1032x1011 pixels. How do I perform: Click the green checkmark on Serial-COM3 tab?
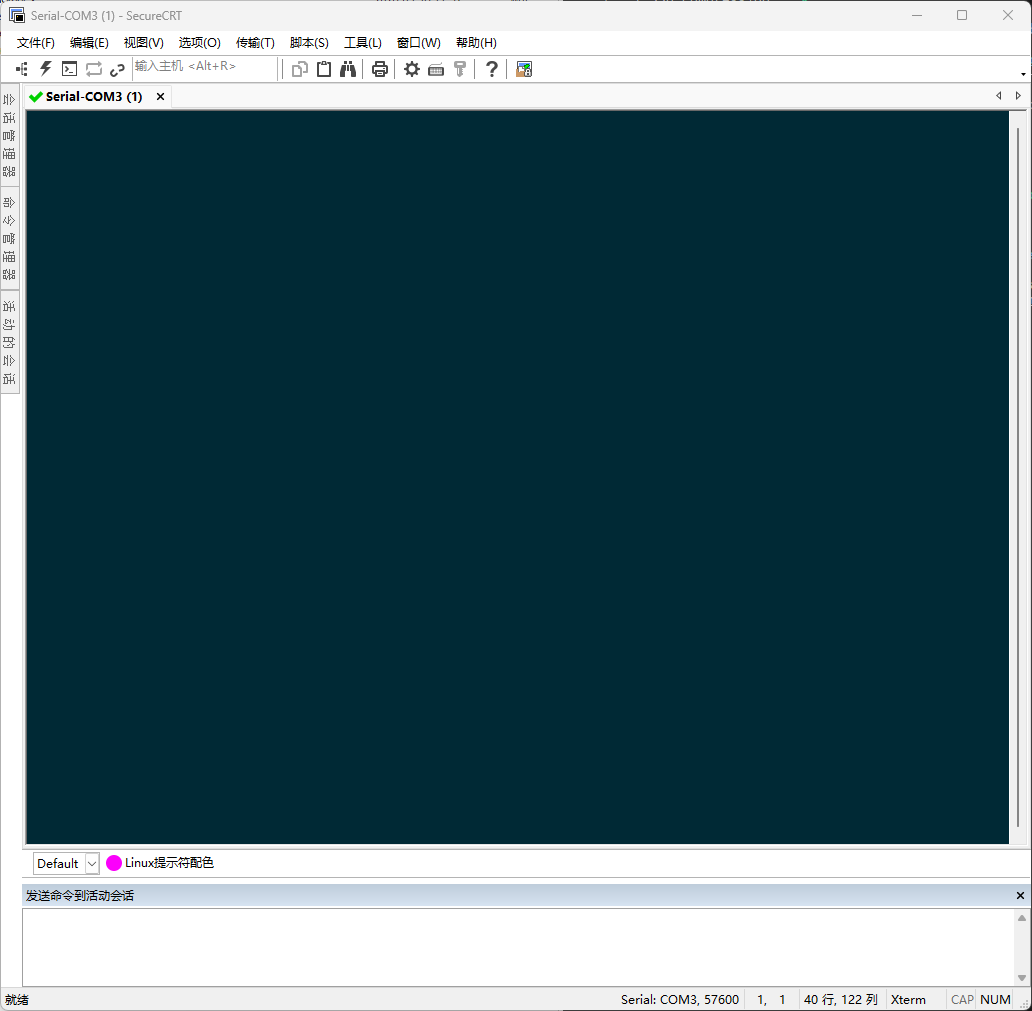click(x=36, y=97)
